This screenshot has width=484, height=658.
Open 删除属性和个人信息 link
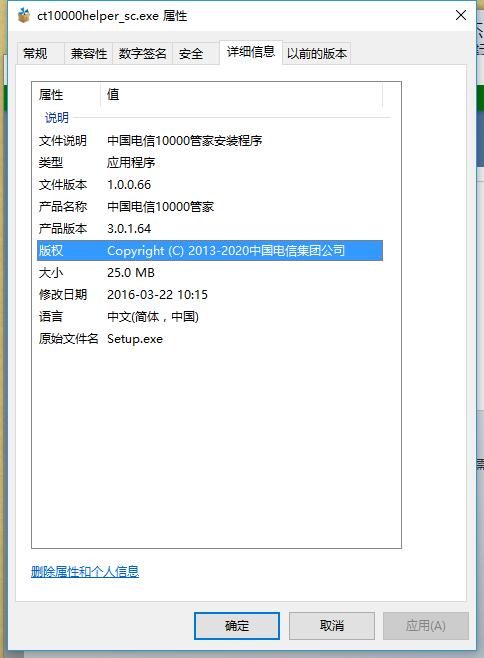pos(85,572)
